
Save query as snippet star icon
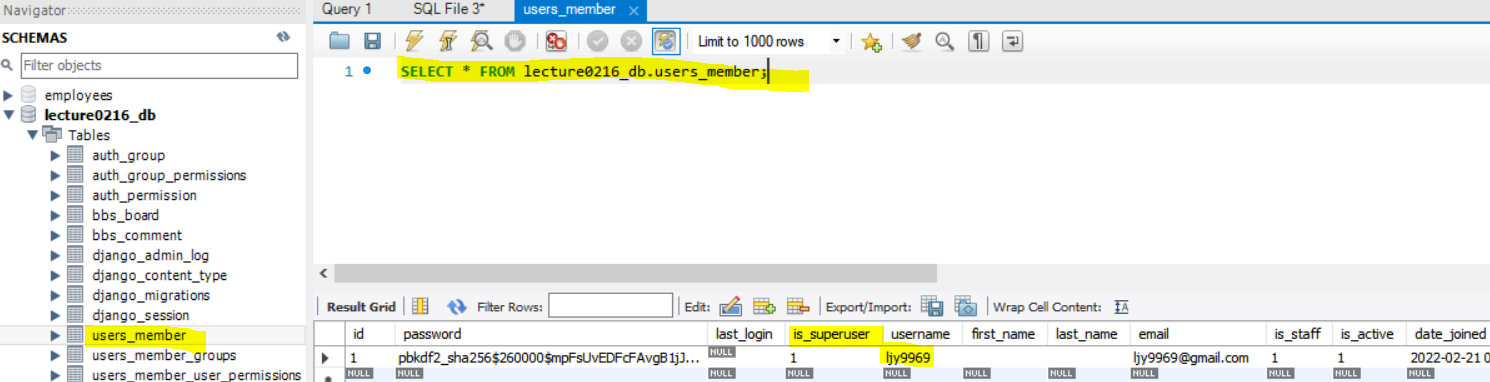[x=871, y=41]
